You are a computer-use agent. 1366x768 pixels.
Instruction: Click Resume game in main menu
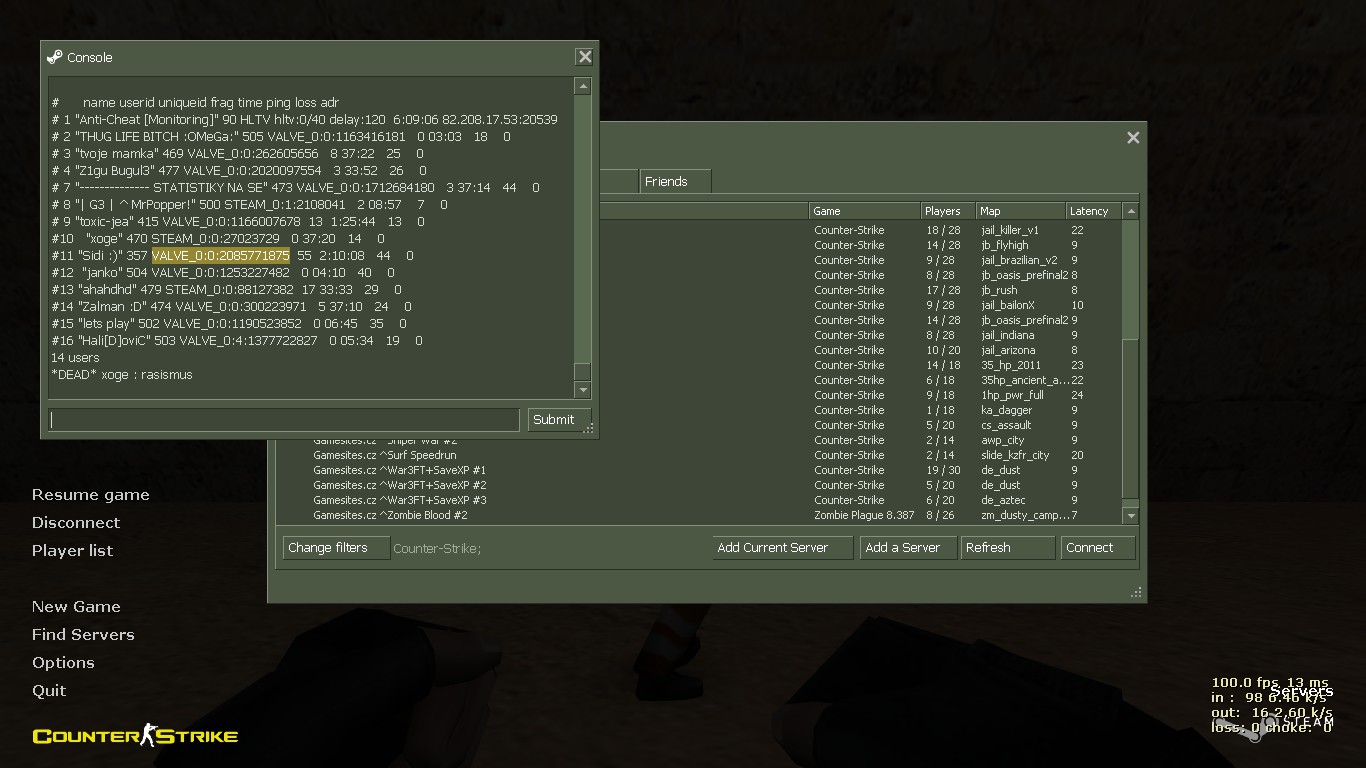click(91, 495)
